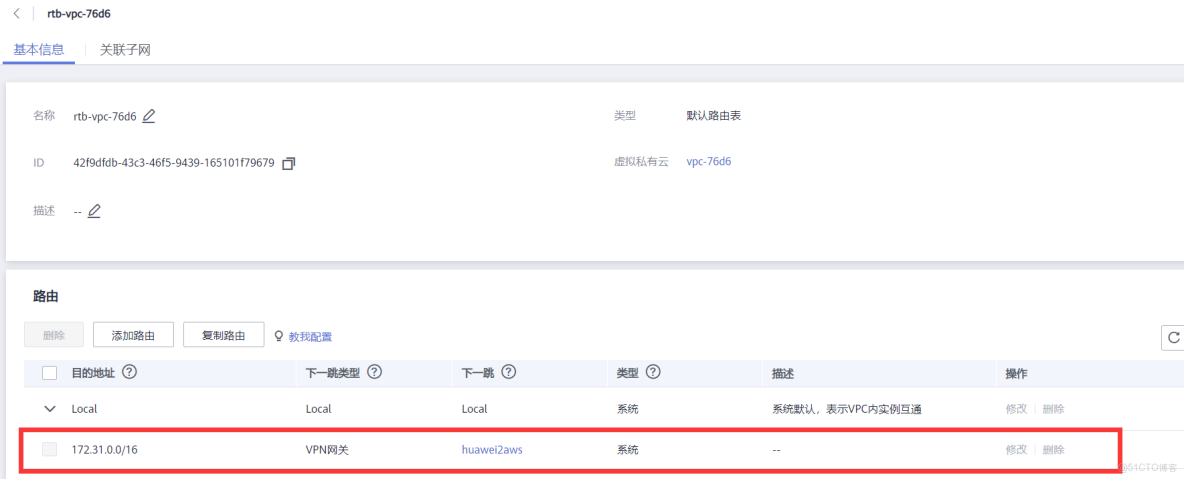
Task: Select the 基本信息 tab
Action: [x=39, y=49]
